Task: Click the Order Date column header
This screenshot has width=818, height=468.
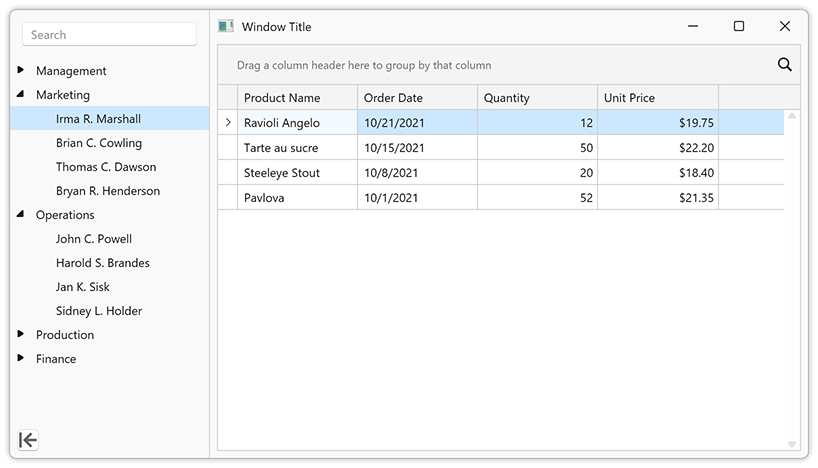Action: [417, 98]
